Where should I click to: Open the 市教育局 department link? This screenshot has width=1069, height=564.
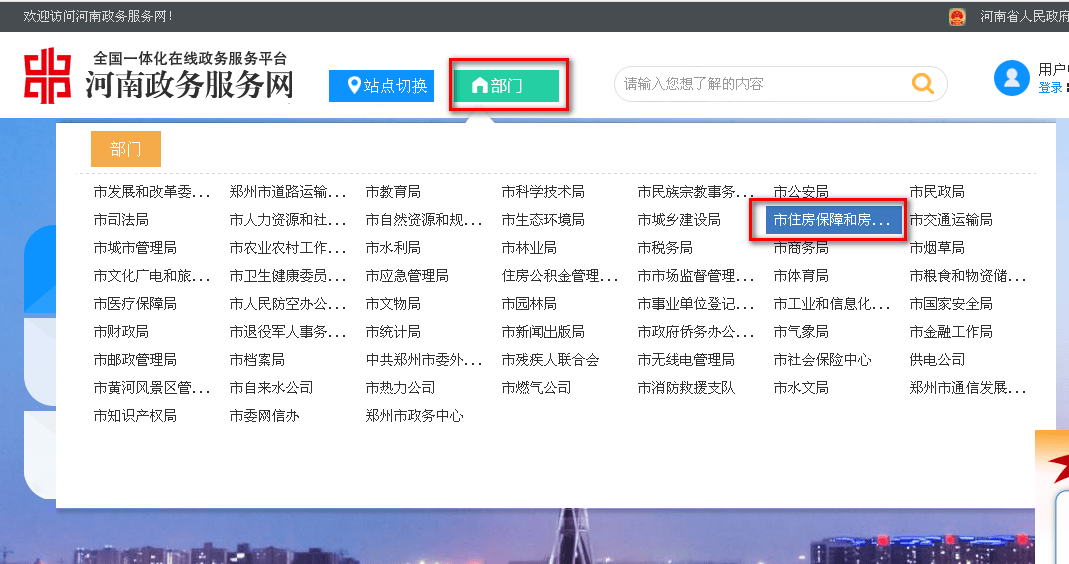[393, 192]
